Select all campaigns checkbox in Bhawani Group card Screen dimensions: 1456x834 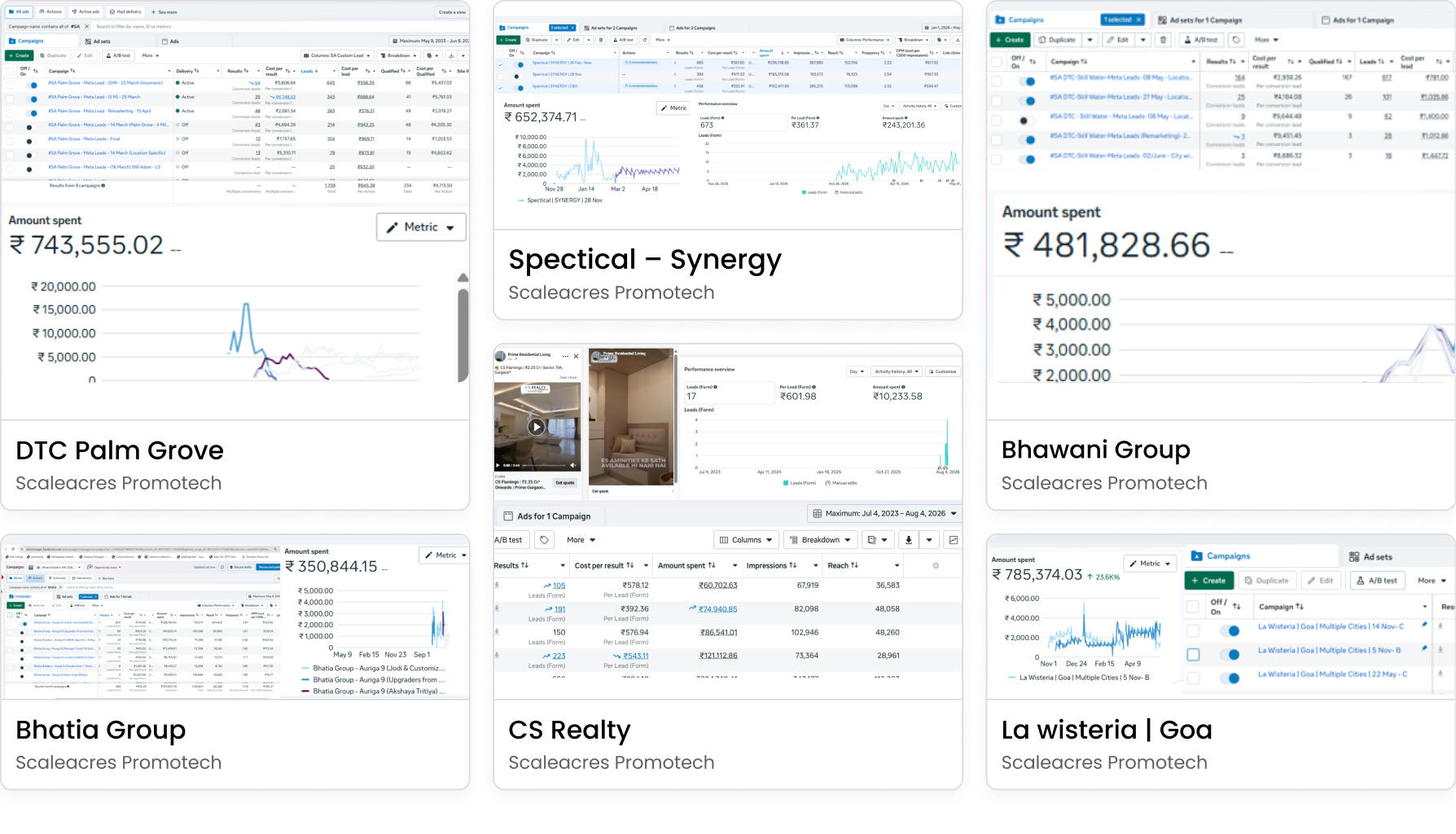pyautogui.click(x=997, y=61)
